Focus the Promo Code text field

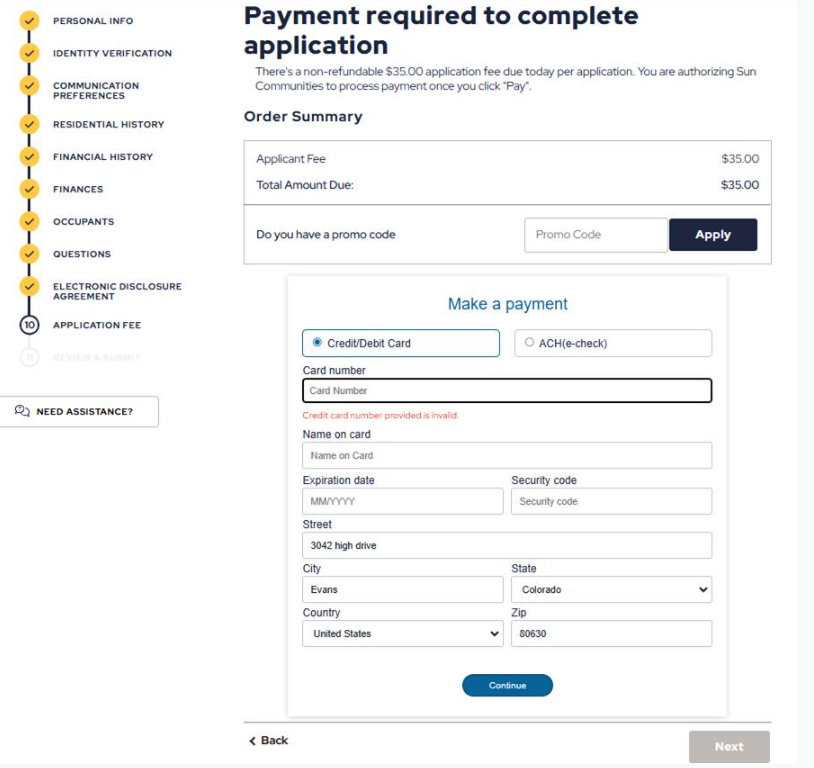[596, 235]
